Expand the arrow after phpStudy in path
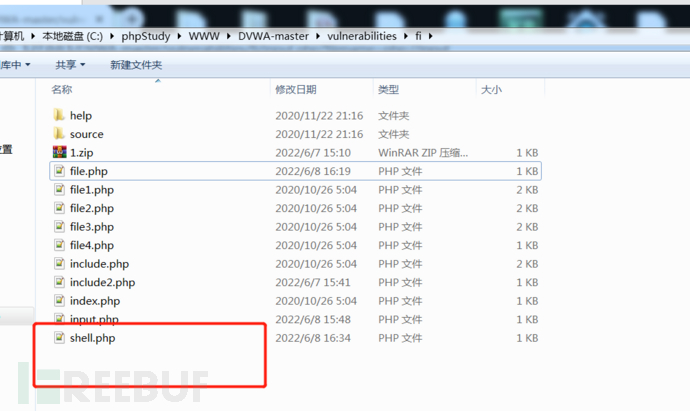Image resolution: width=690 pixels, height=411 pixels. click(179, 36)
